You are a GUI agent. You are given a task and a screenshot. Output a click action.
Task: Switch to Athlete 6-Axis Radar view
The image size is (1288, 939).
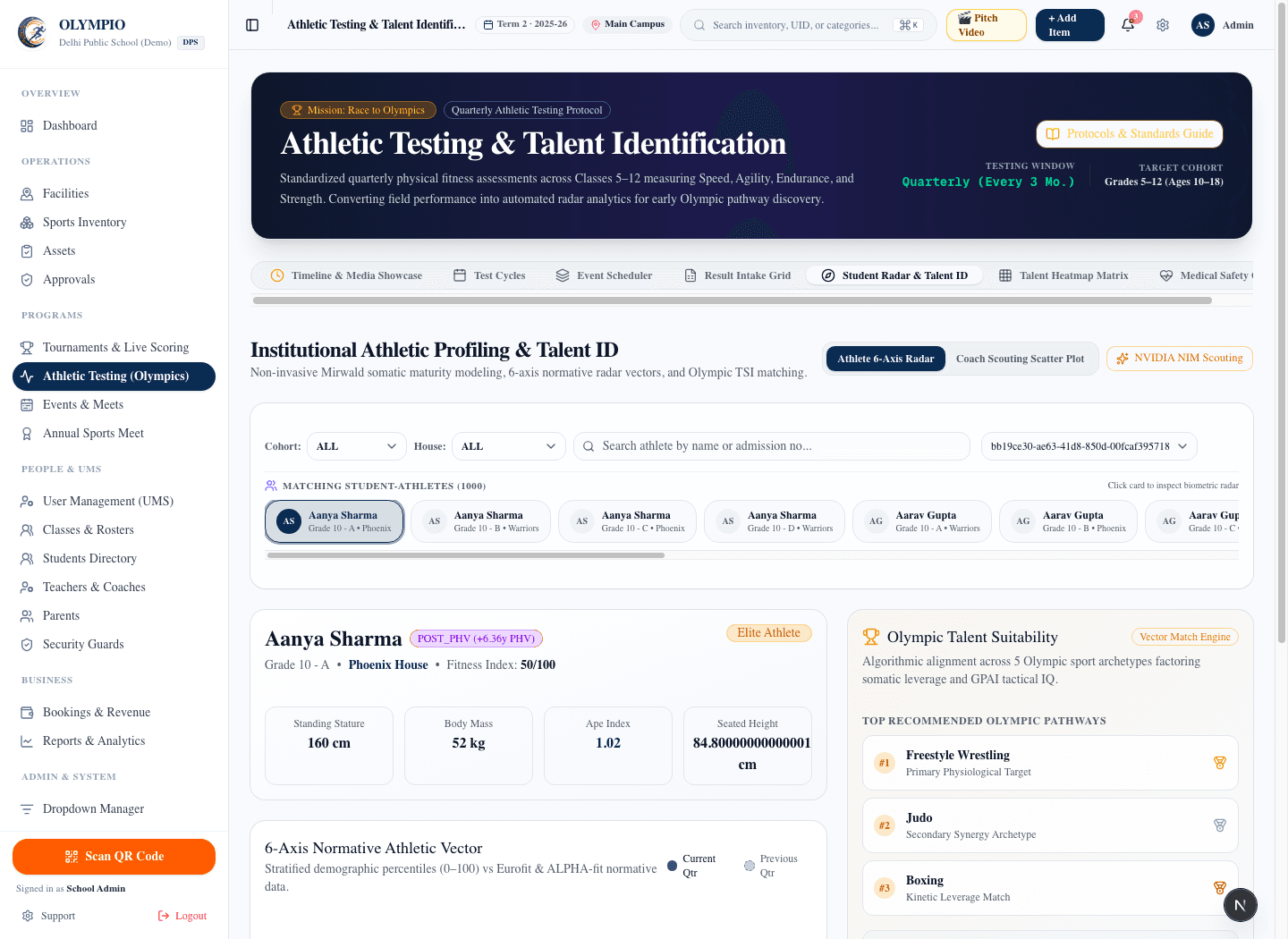[885, 359]
